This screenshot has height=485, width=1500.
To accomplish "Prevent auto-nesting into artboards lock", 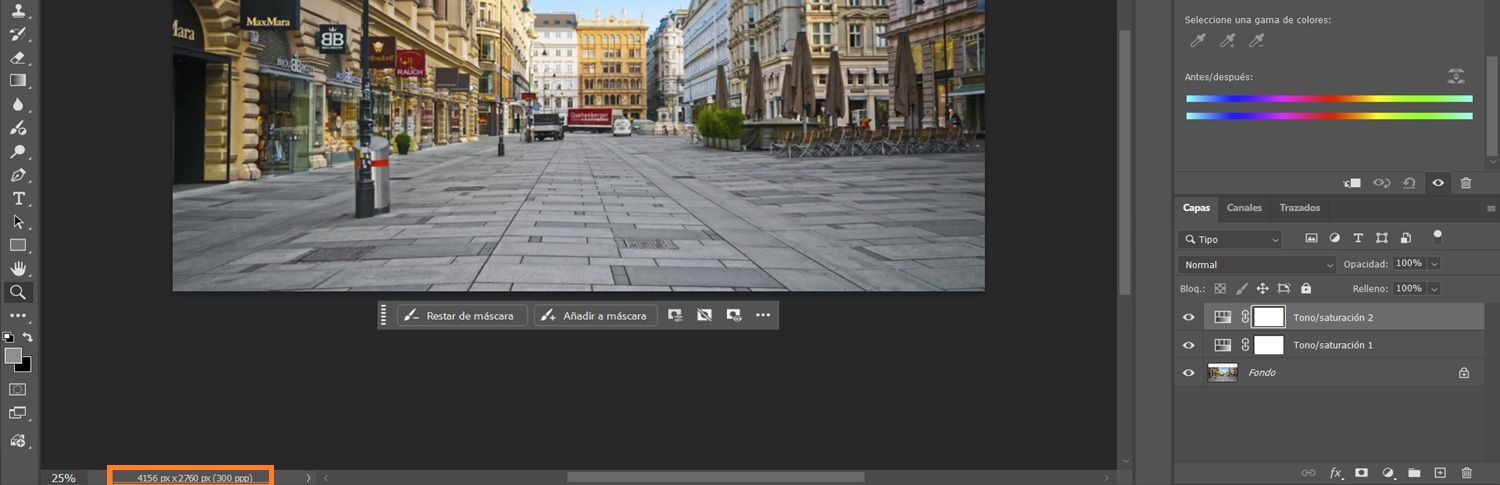I will [1285, 288].
